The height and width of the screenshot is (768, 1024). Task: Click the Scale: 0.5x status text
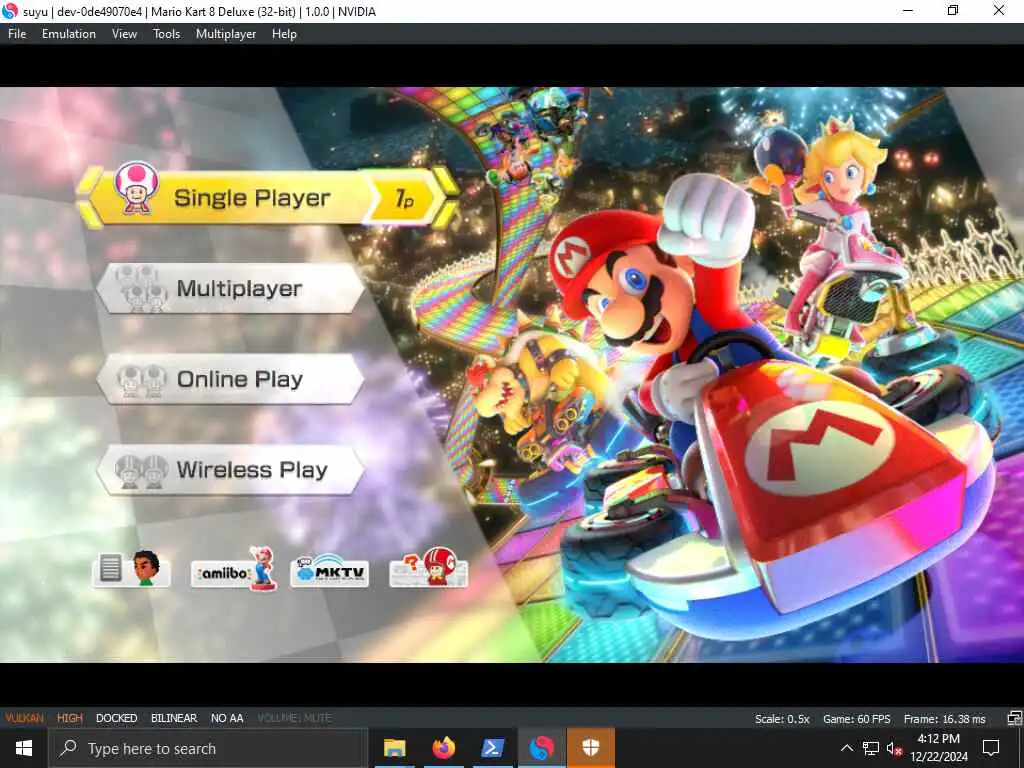pyautogui.click(x=782, y=719)
